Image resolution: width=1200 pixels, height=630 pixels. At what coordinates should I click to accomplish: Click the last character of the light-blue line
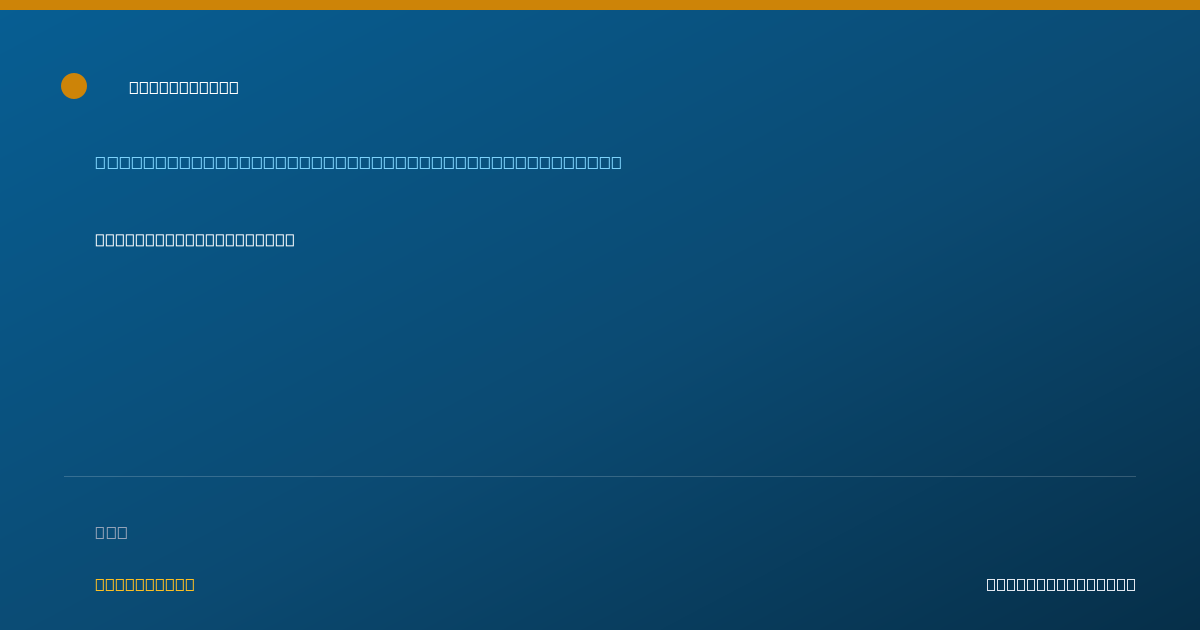click(617, 162)
